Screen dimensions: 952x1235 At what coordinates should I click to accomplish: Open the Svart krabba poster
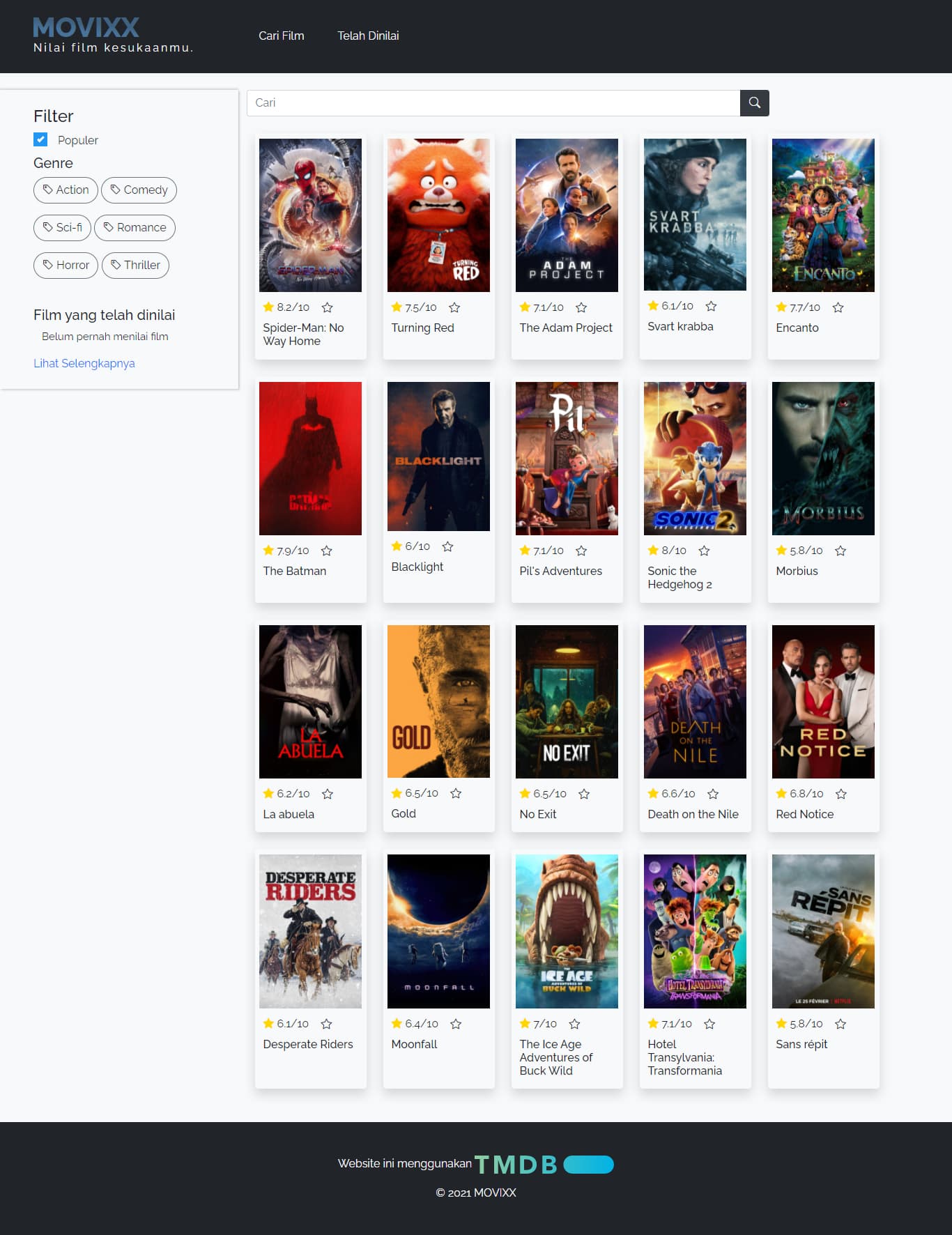[x=695, y=215]
